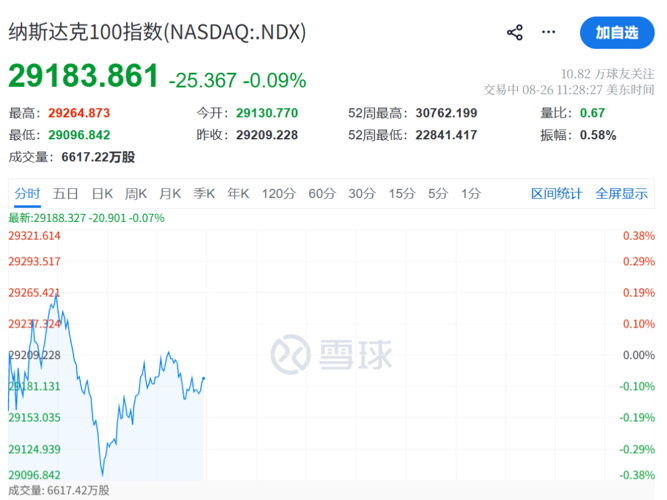Select the 月K tab

point(170,194)
